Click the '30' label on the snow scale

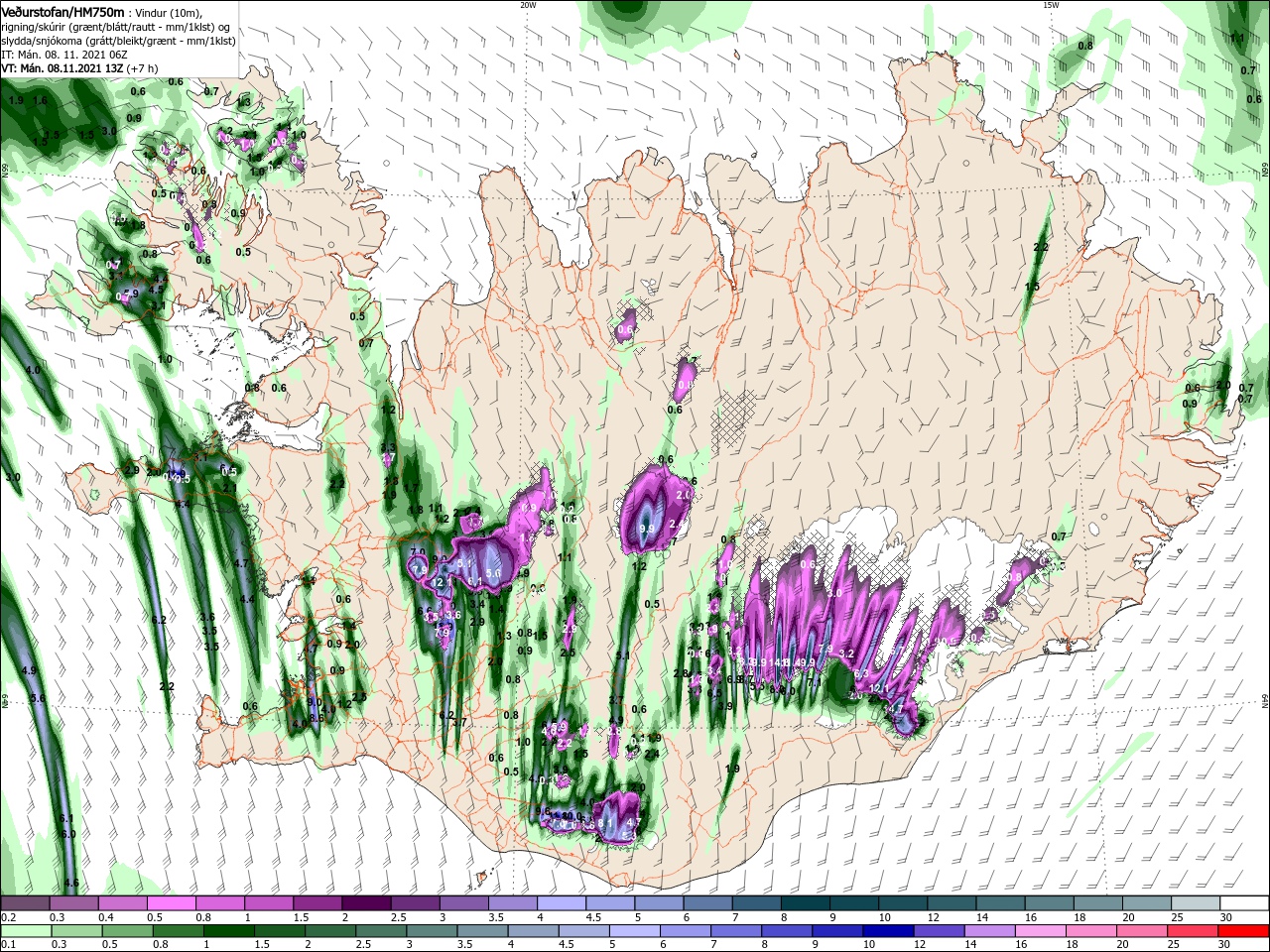(1226, 918)
